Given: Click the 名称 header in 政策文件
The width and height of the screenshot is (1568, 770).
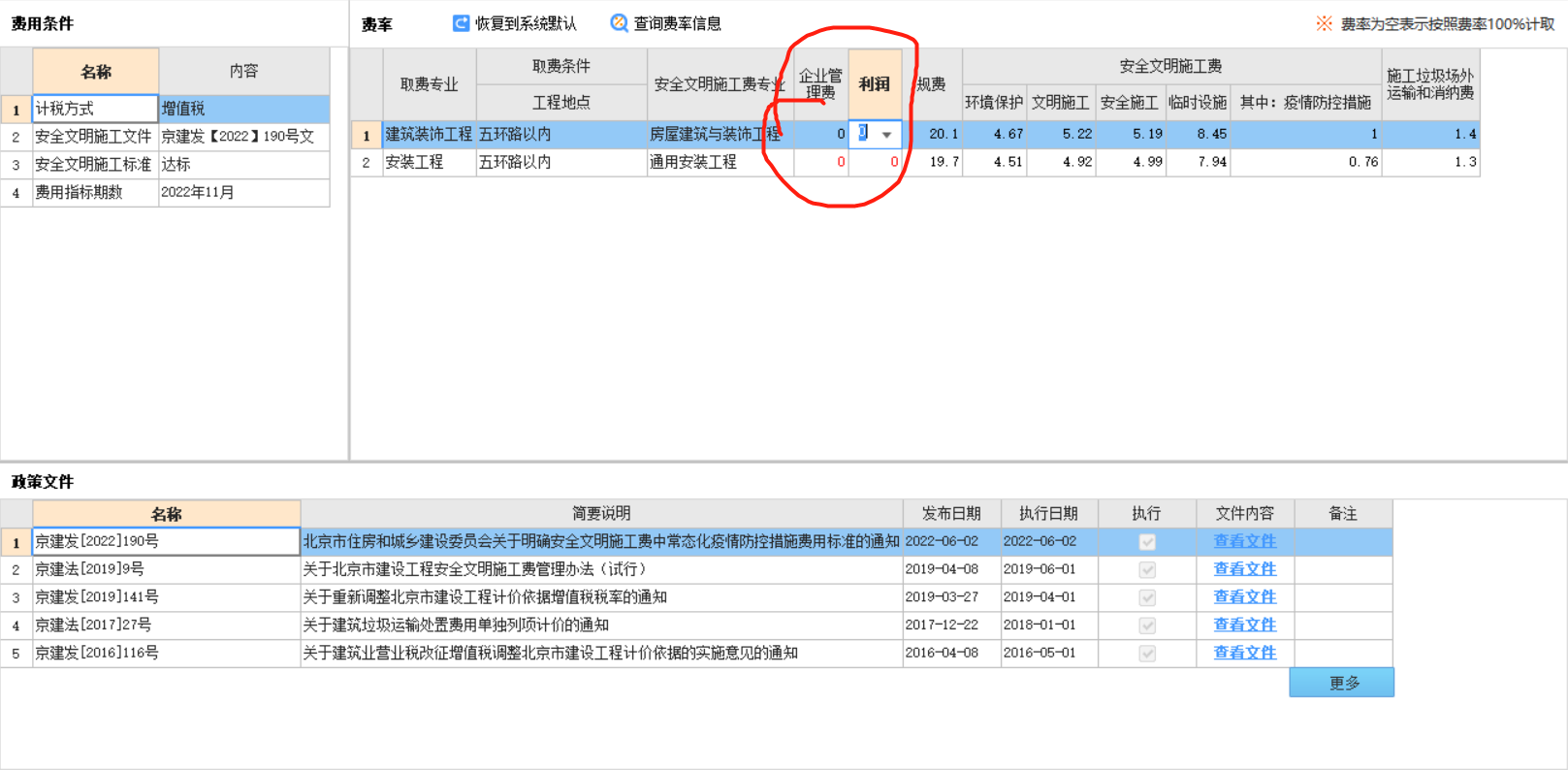Looking at the screenshot, I should (x=166, y=514).
